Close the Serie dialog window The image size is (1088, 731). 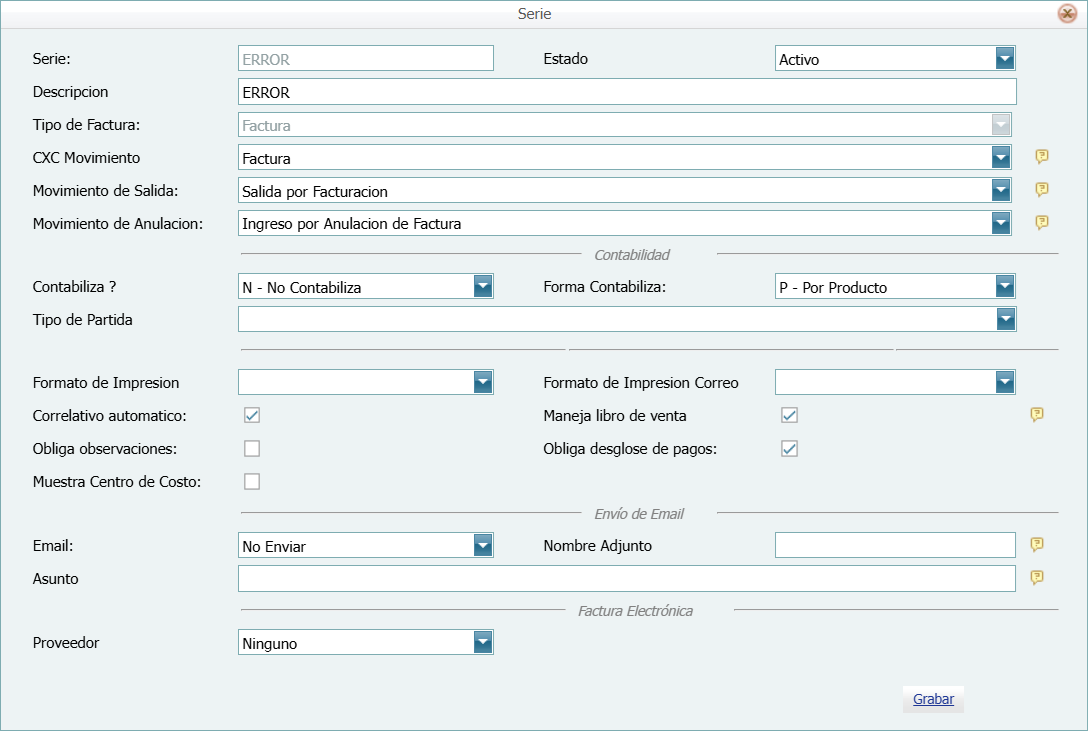[1067, 14]
